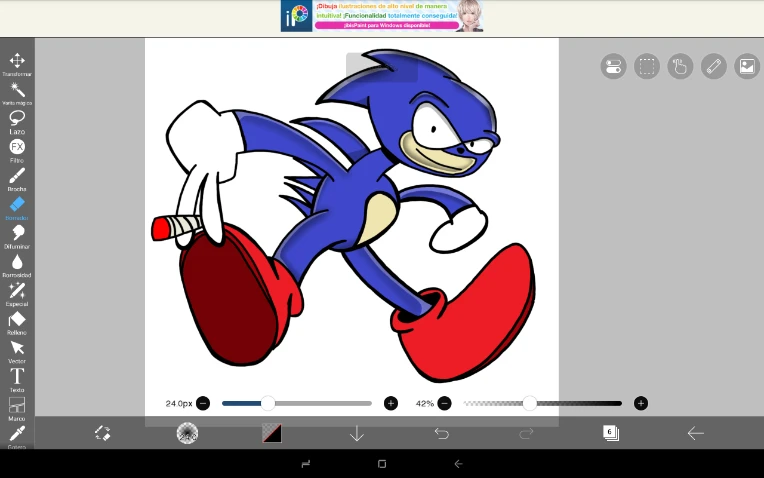Tap the brush/eraser swap rotate icon
The height and width of the screenshot is (478, 764).
[103, 433]
